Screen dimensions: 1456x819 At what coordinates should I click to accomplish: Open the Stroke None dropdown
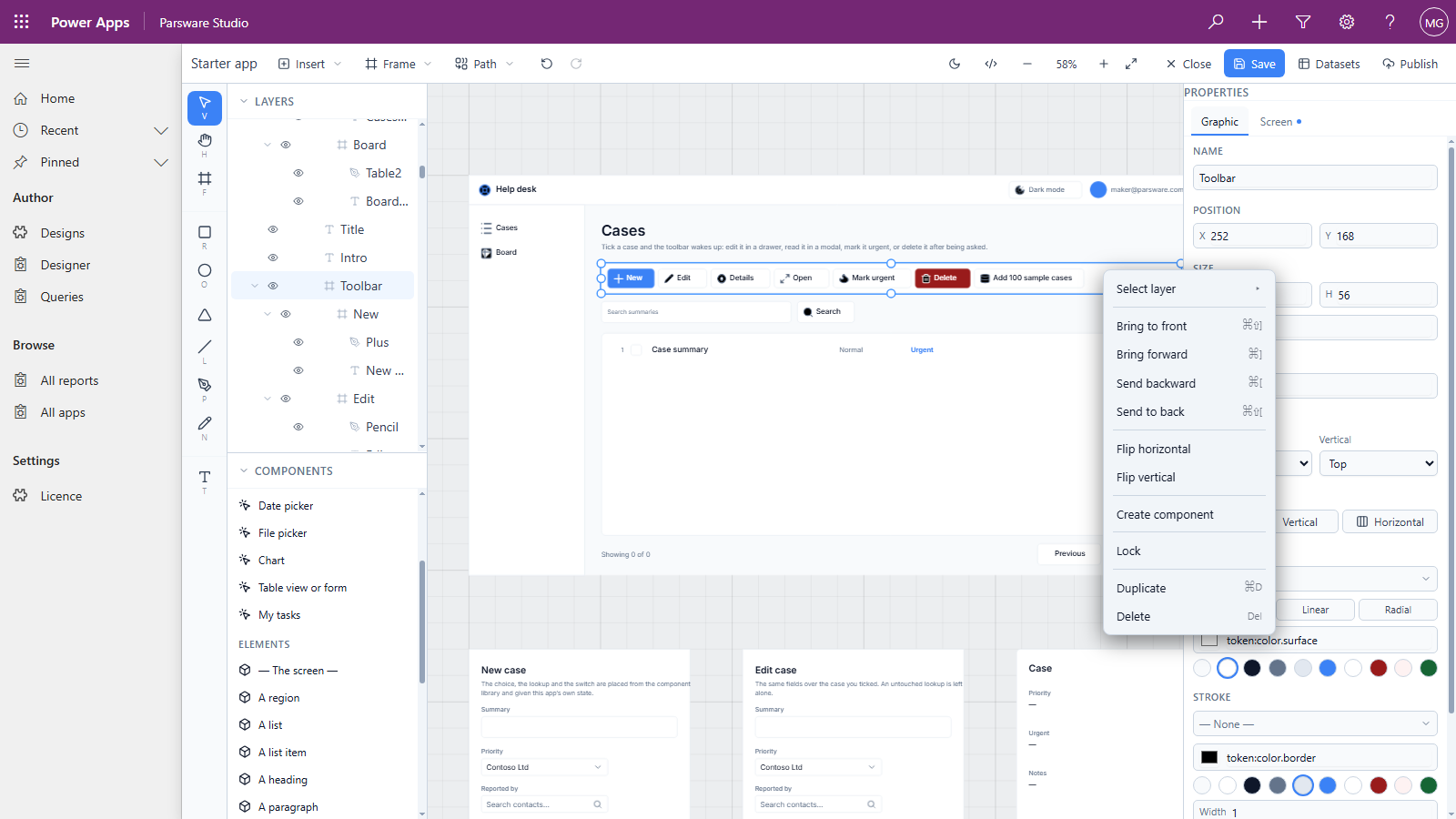1315,723
